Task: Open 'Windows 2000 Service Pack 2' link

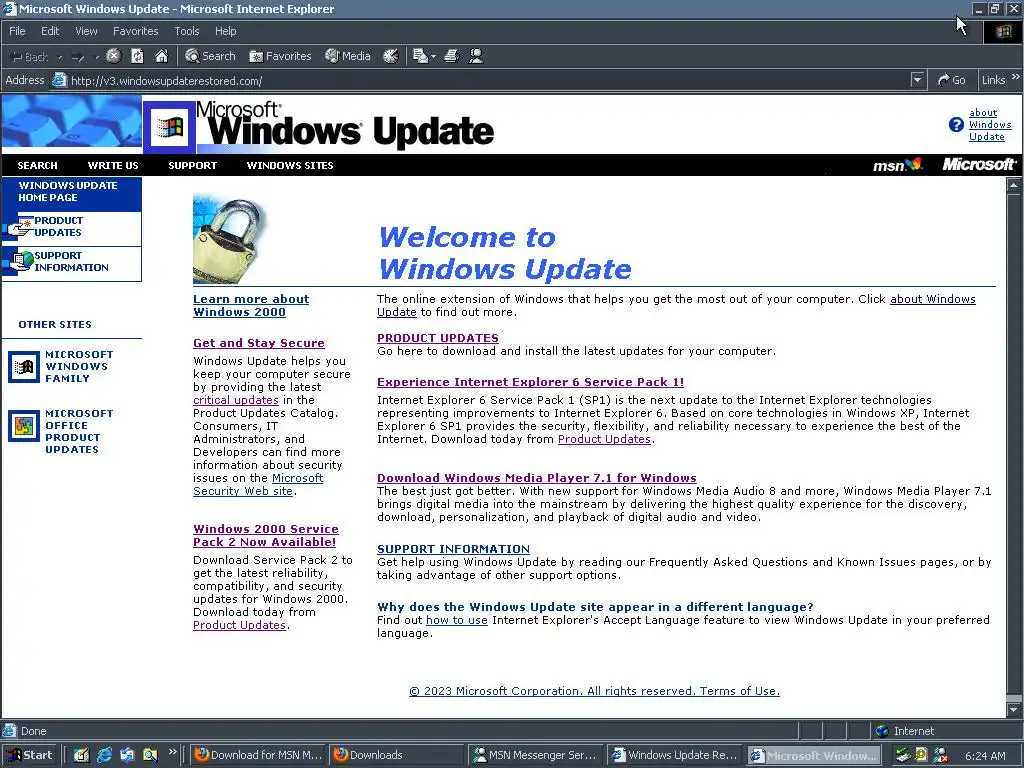Action: 266,536
